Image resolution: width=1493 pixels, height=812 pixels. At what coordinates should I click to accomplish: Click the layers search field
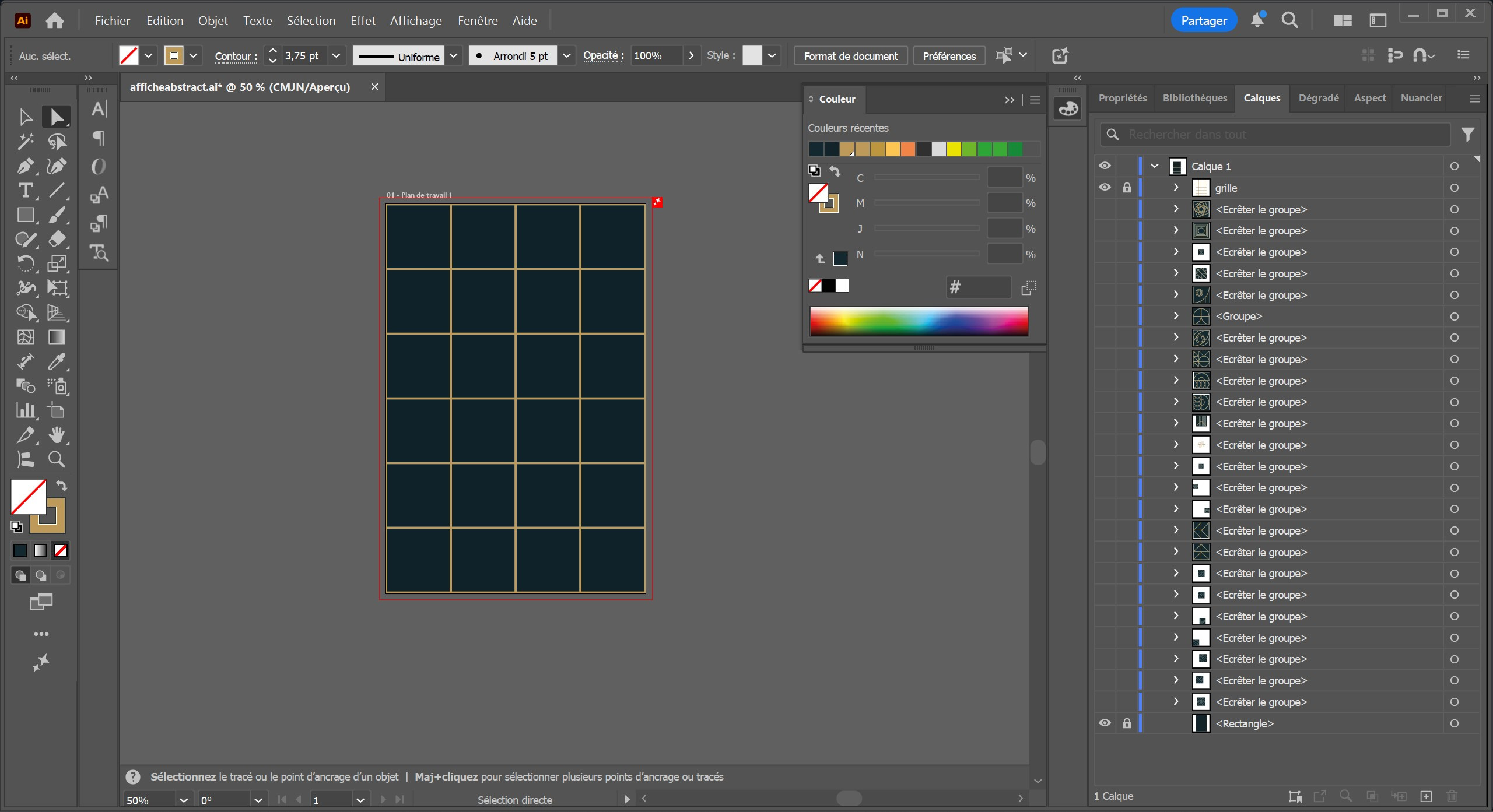pos(1283,135)
